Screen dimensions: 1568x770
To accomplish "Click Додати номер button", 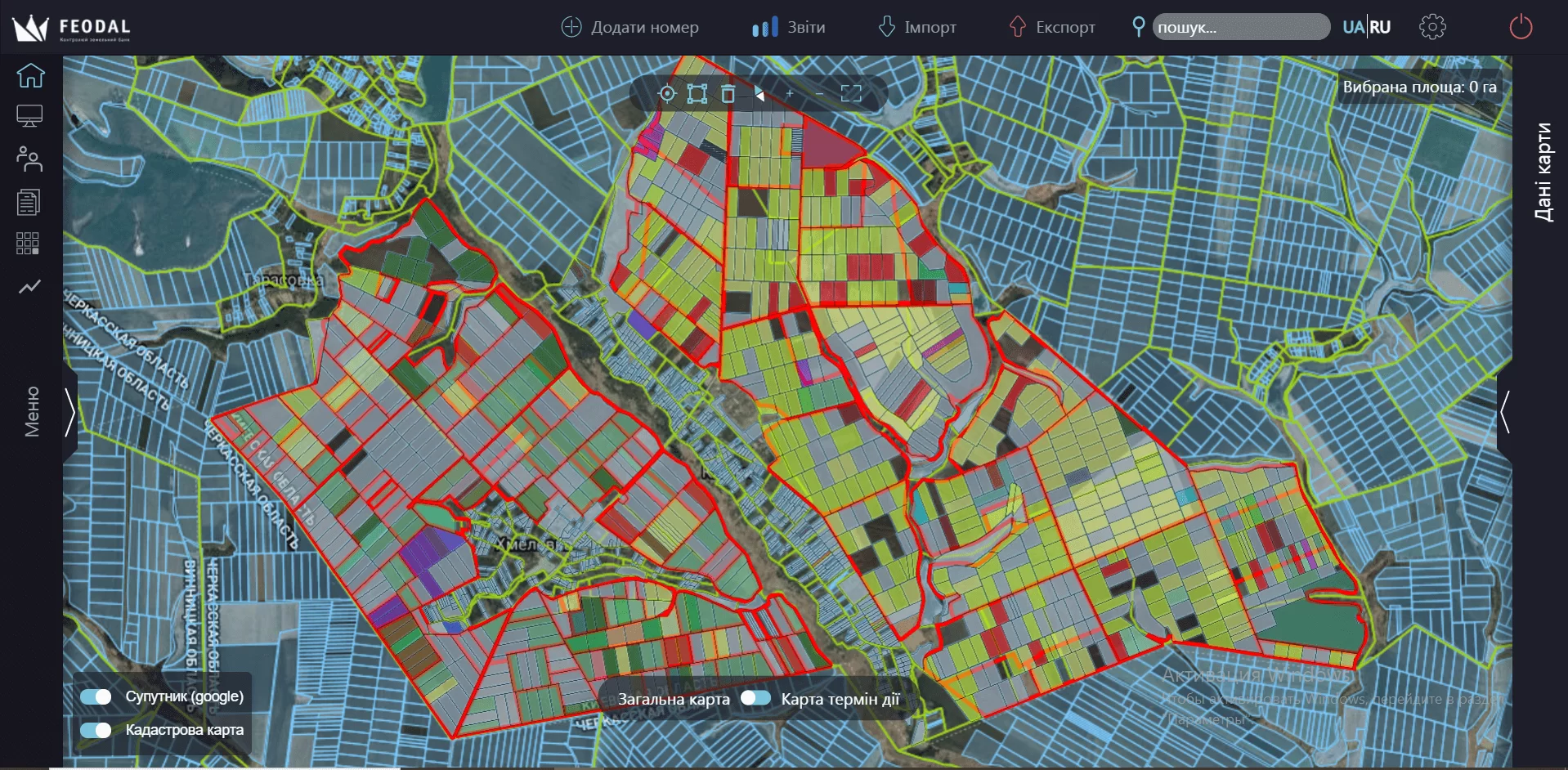I will coord(629,27).
